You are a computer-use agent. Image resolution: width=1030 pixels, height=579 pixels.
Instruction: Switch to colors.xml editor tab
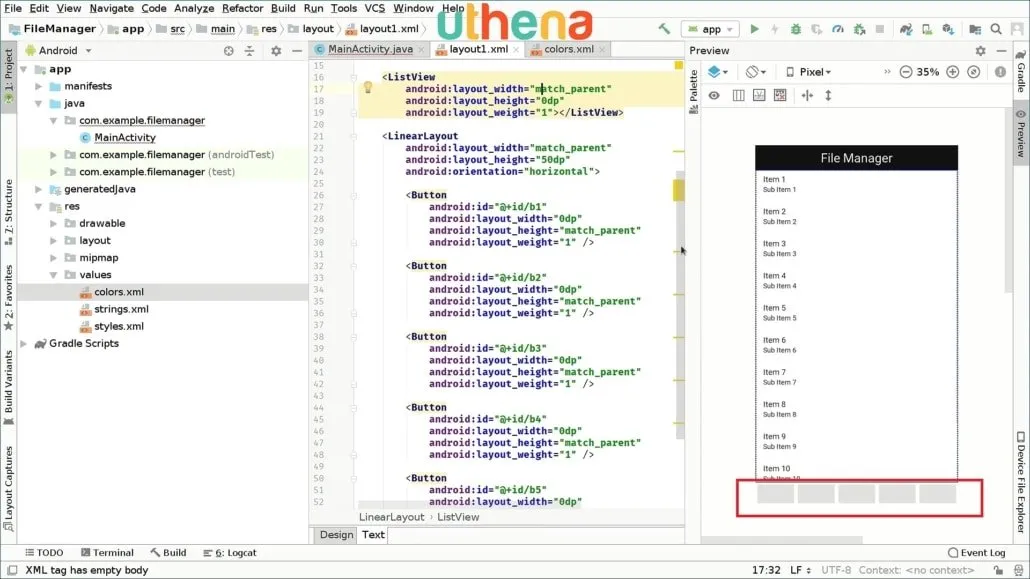pos(568,49)
